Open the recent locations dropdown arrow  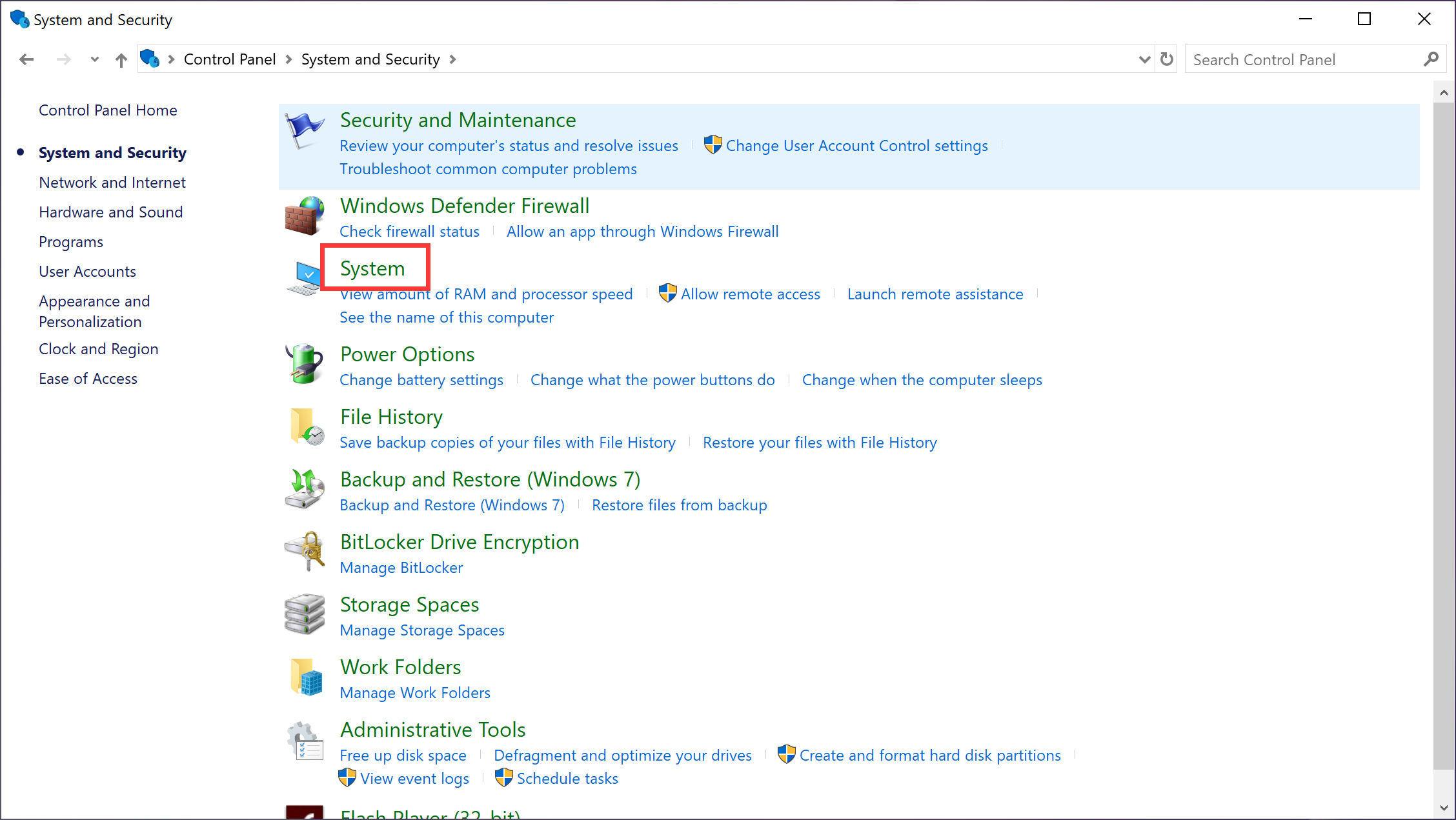[95, 59]
